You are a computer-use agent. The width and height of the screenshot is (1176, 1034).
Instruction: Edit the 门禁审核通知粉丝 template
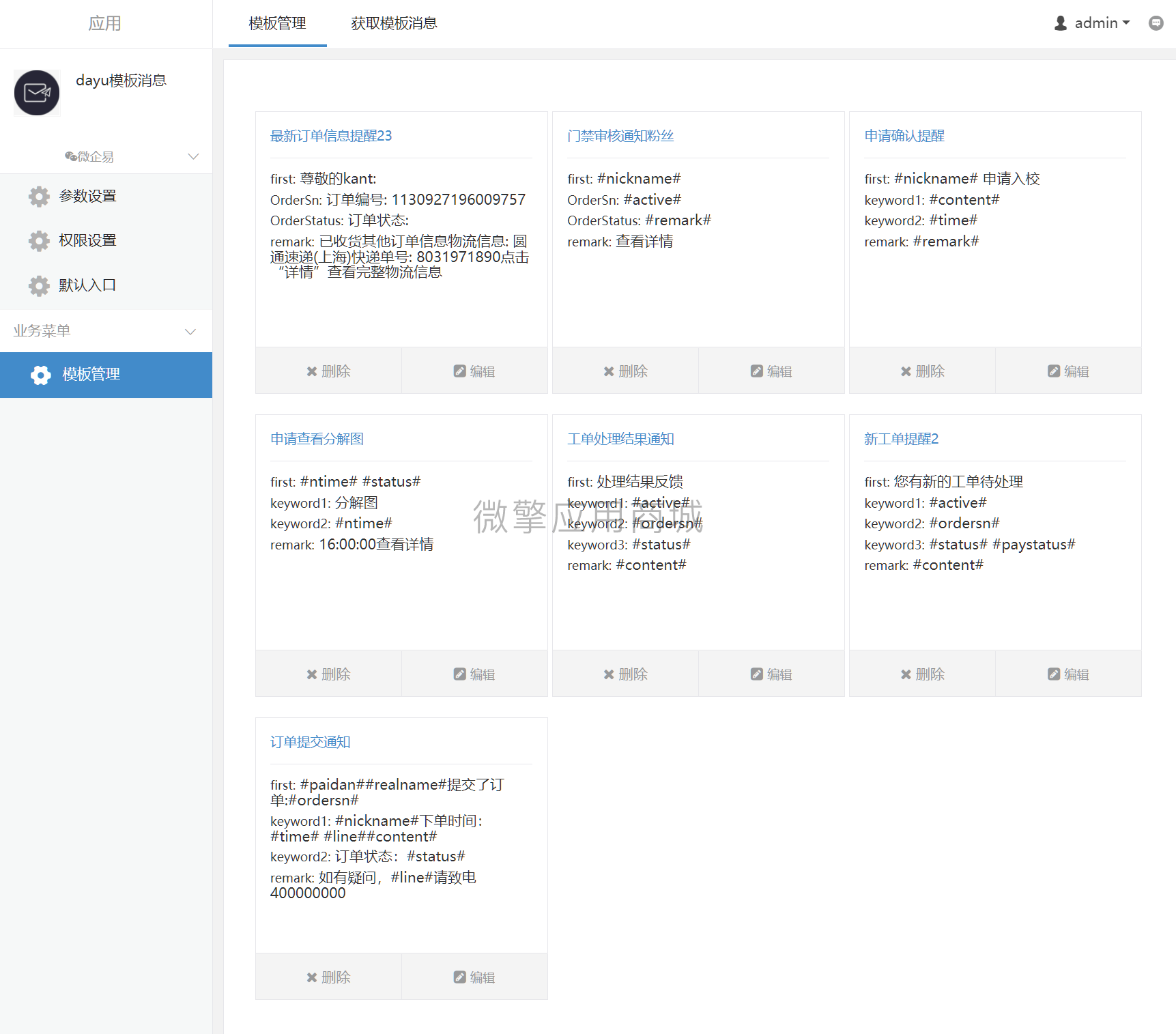[x=771, y=371]
